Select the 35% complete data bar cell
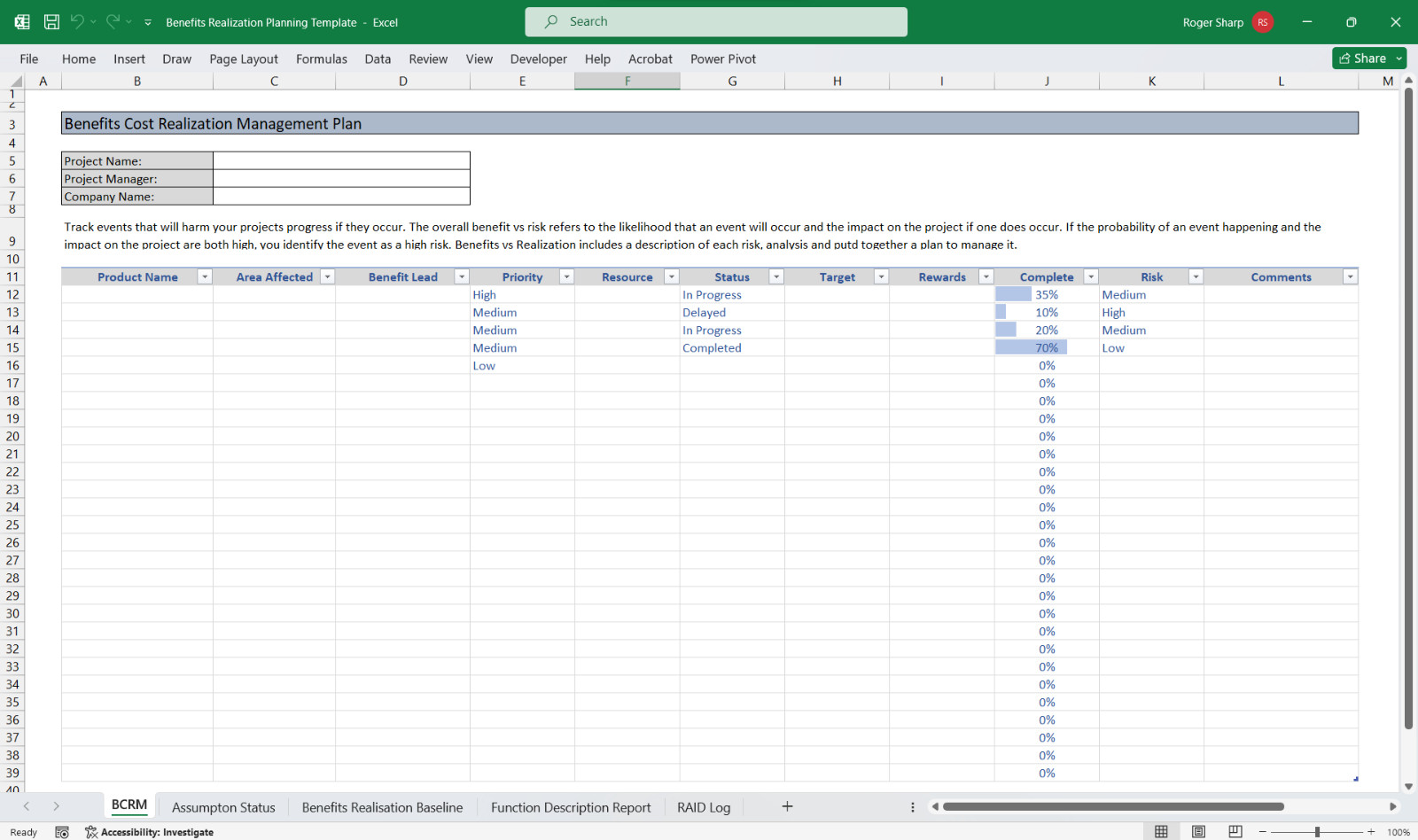The width and height of the screenshot is (1418, 840). point(1047,294)
